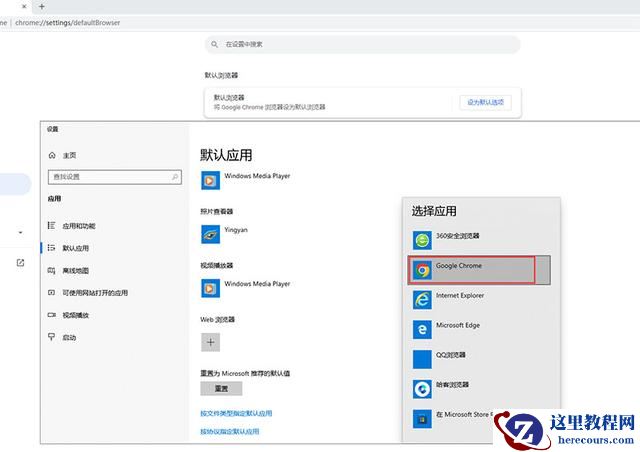Viewport: 640px width, 452px height.
Task: Click the Microsoft Store icon in app picker
Action: click(x=422, y=419)
